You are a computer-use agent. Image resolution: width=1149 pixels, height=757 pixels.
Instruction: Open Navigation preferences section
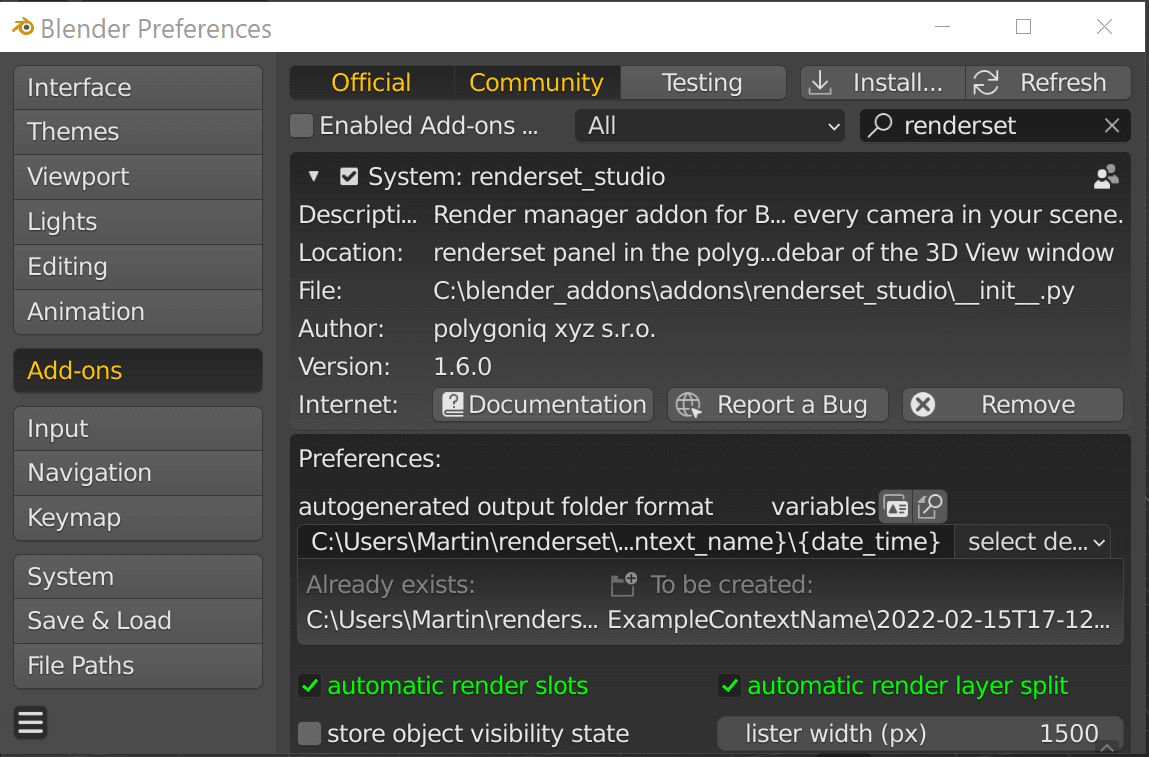click(138, 473)
